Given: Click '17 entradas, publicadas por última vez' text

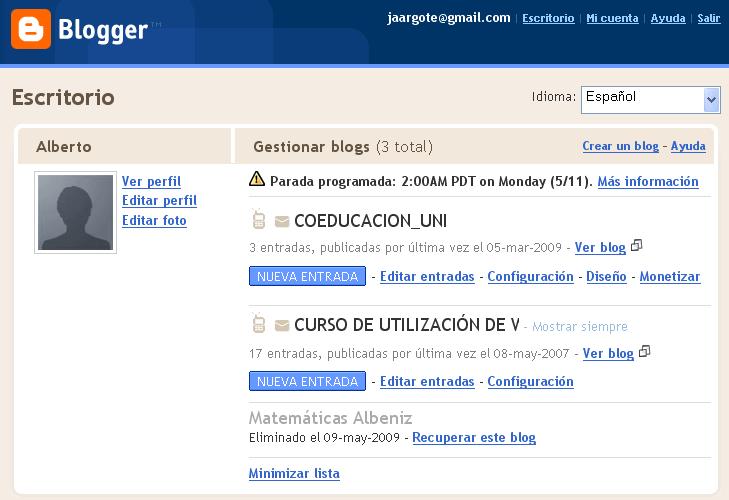Looking at the screenshot, I should tap(409, 353).
